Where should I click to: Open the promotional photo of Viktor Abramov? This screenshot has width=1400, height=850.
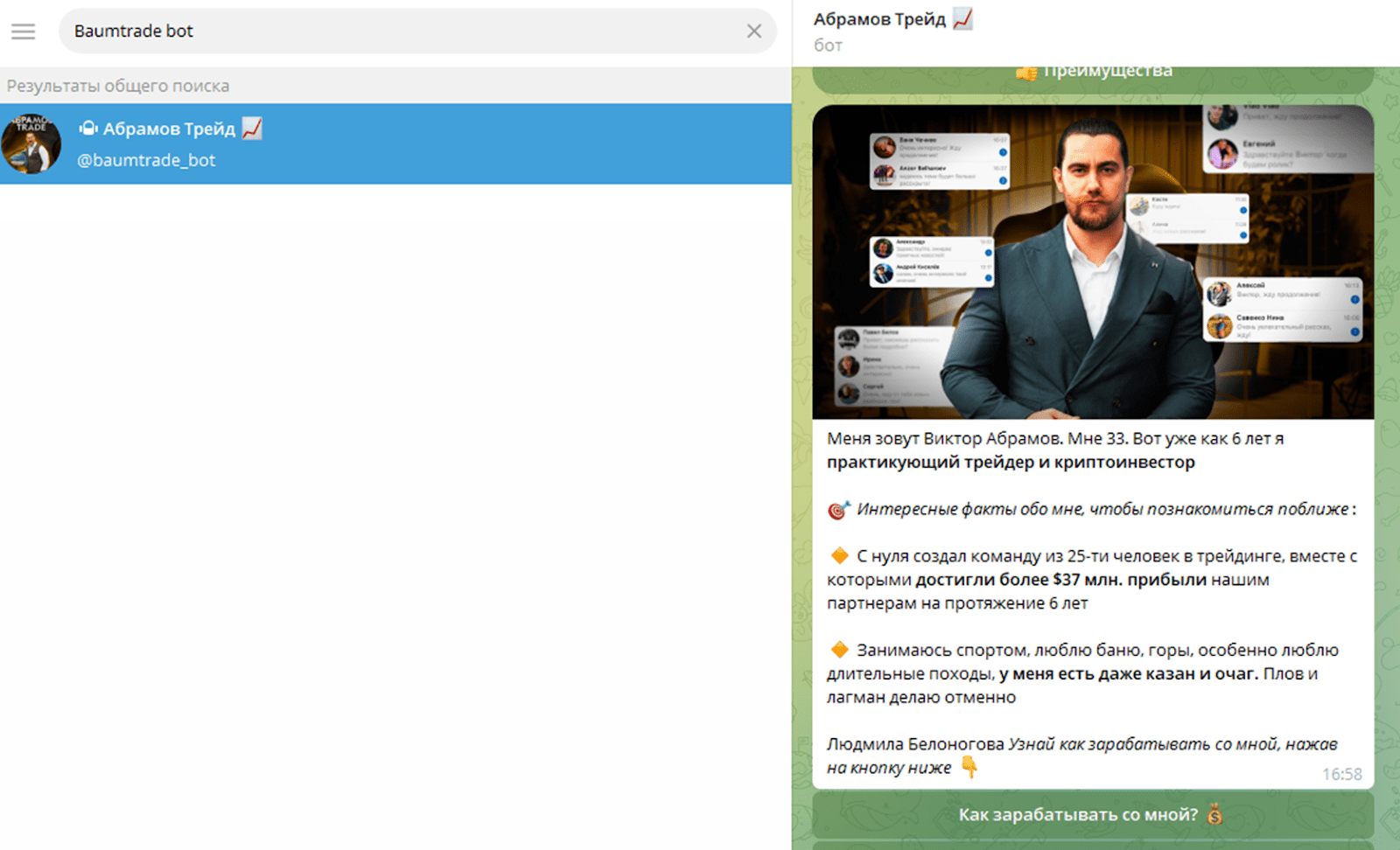point(1093,262)
